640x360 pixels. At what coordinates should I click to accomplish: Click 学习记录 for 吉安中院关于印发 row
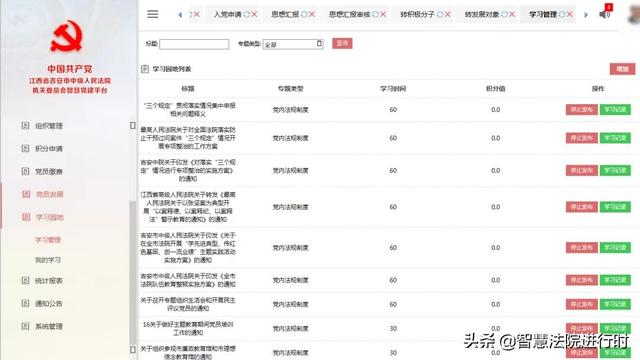[615, 170]
